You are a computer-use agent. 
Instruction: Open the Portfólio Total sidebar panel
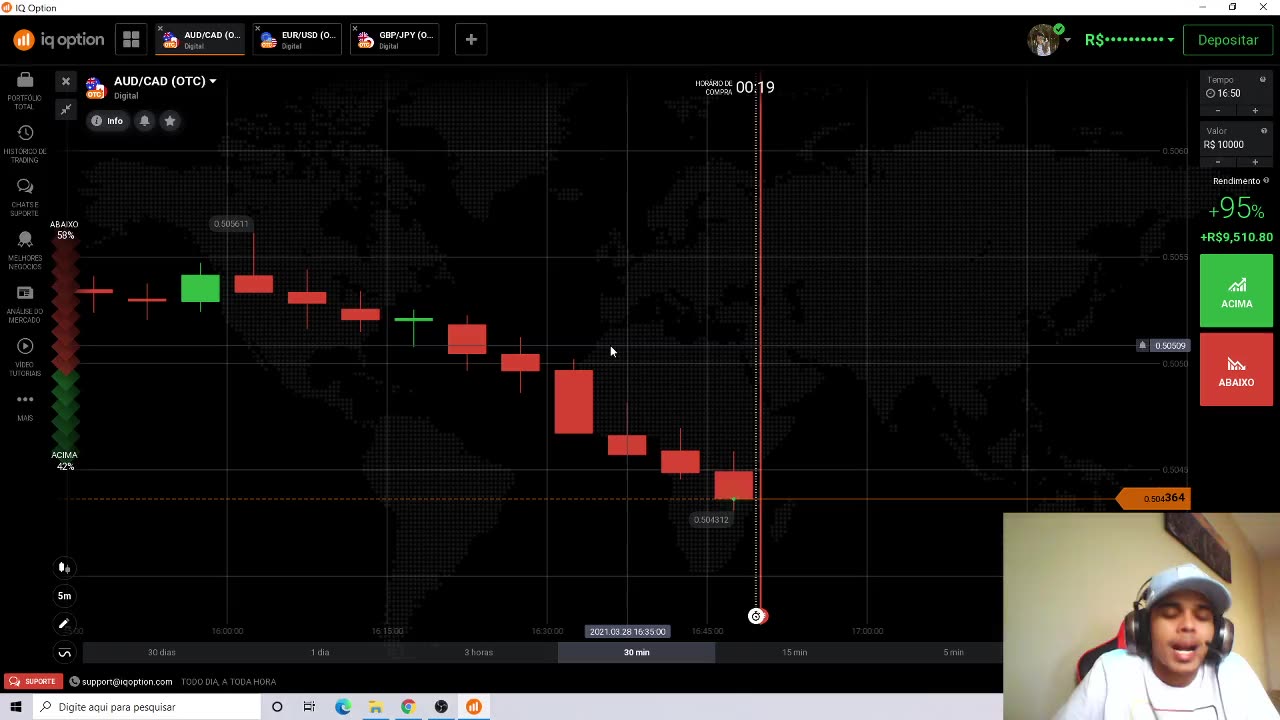pos(25,89)
